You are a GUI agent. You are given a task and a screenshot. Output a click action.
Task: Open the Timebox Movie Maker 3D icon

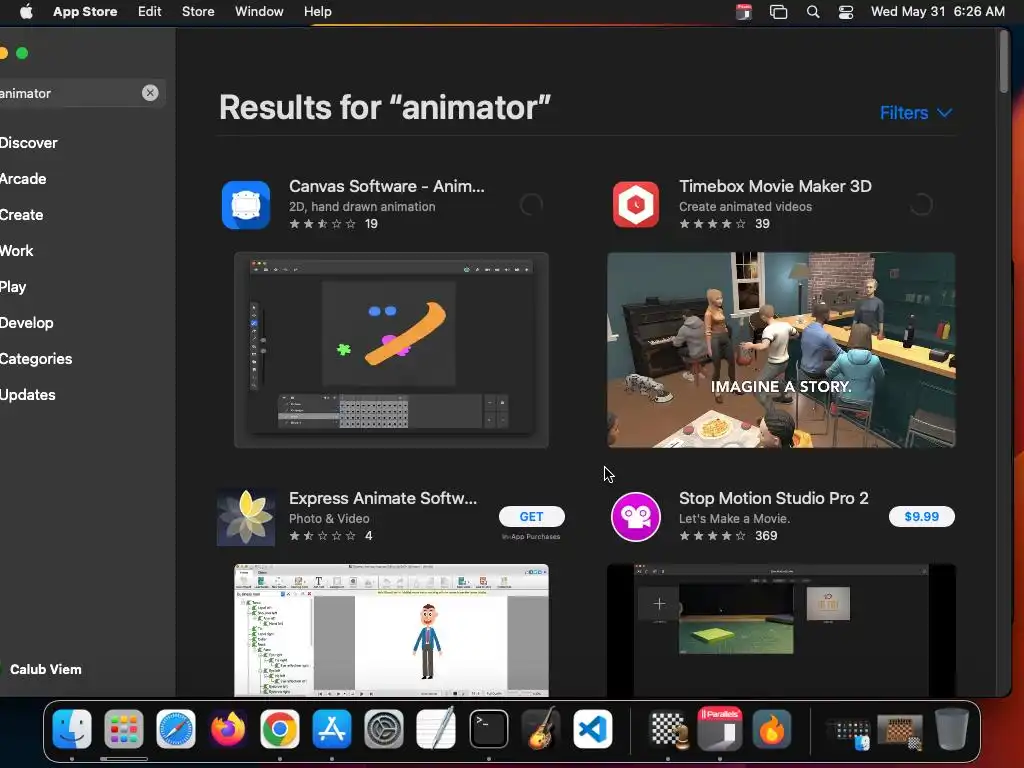tap(636, 205)
